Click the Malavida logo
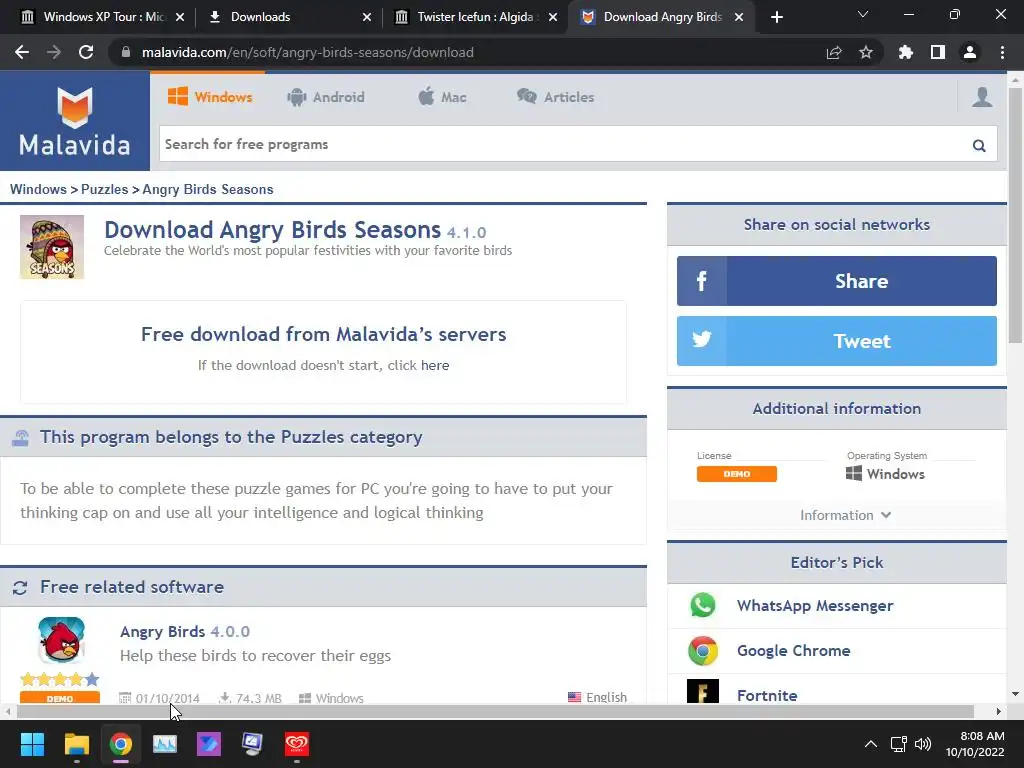Viewport: 1024px width, 768px height. click(x=74, y=122)
